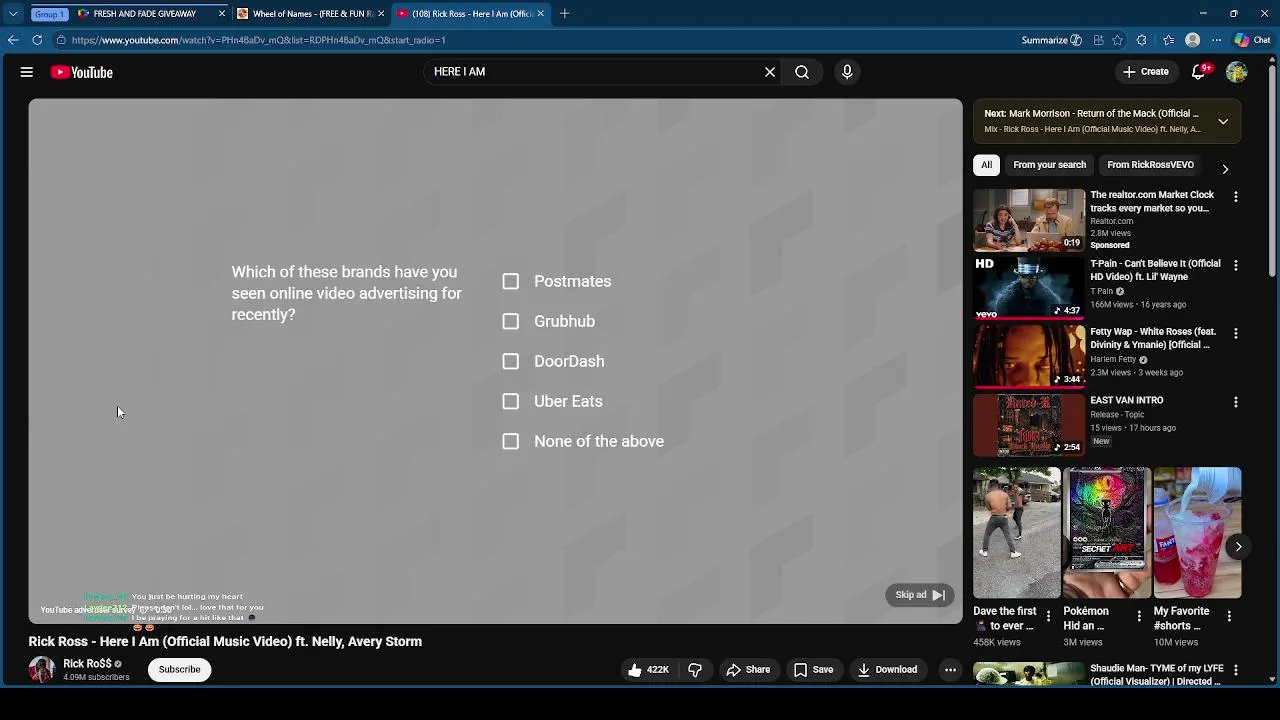
Task: Open options menu for T-Pain video
Action: [x=1236, y=265]
